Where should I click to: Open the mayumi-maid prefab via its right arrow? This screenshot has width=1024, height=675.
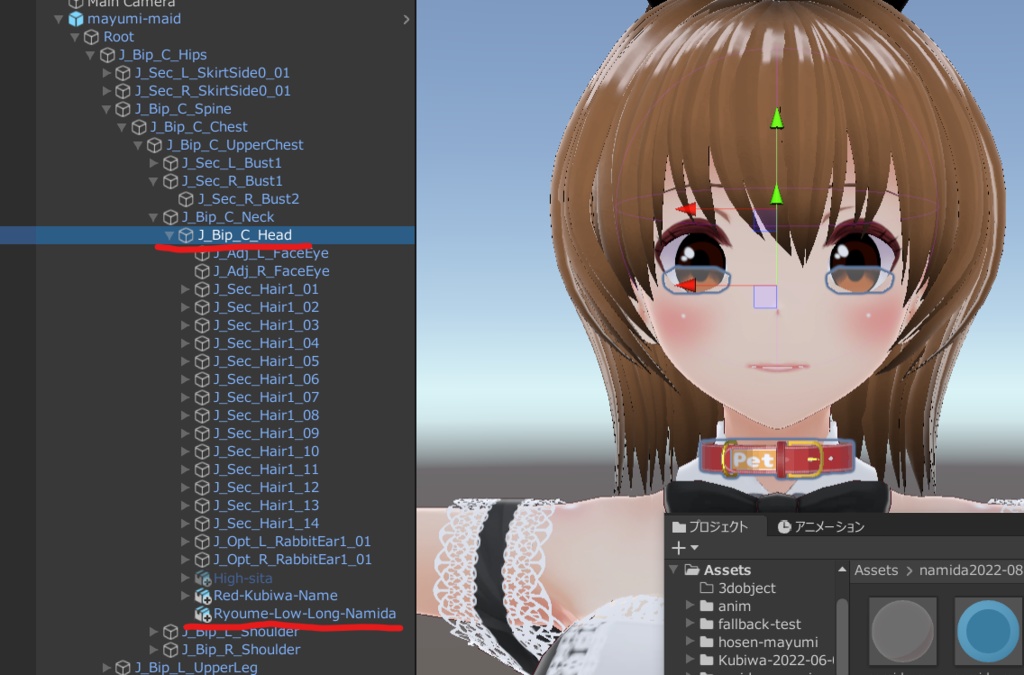pos(404,18)
